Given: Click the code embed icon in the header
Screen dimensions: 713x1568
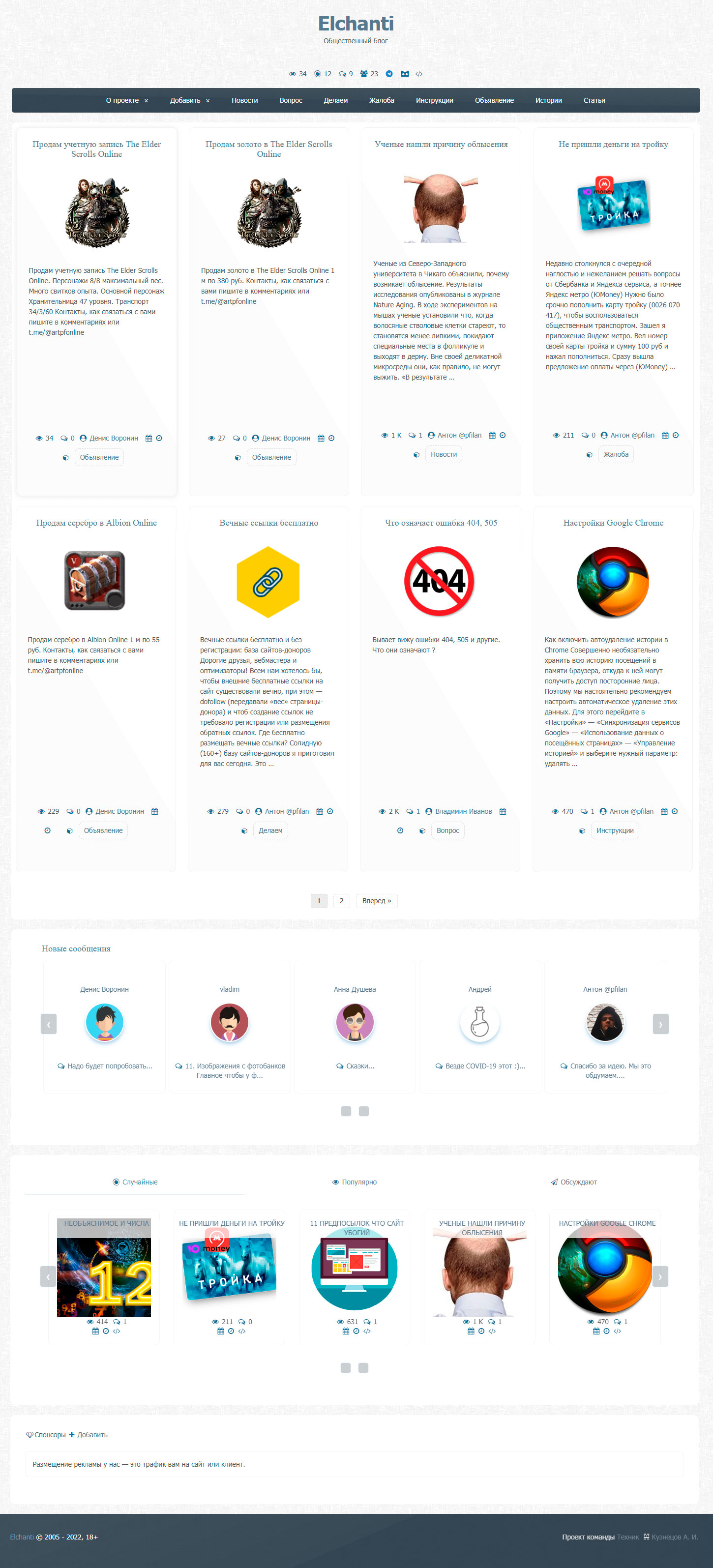Looking at the screenshot, I should (x=419, y=74).
